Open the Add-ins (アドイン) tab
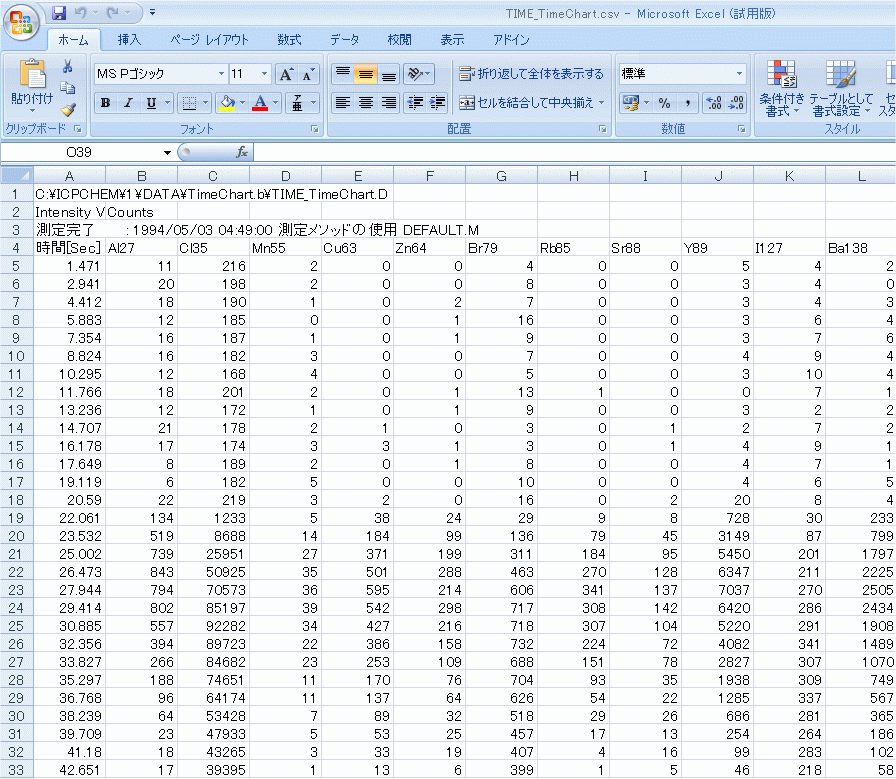Image resolution: width=896 pixels, height=779 pixels. 511,39
